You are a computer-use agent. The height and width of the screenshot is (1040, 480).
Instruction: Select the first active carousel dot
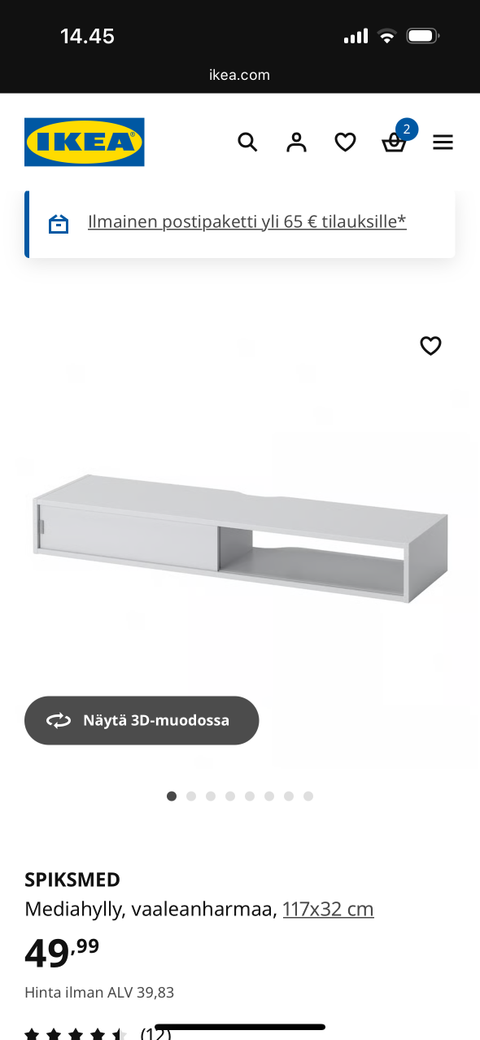click(x=172, y=796)
